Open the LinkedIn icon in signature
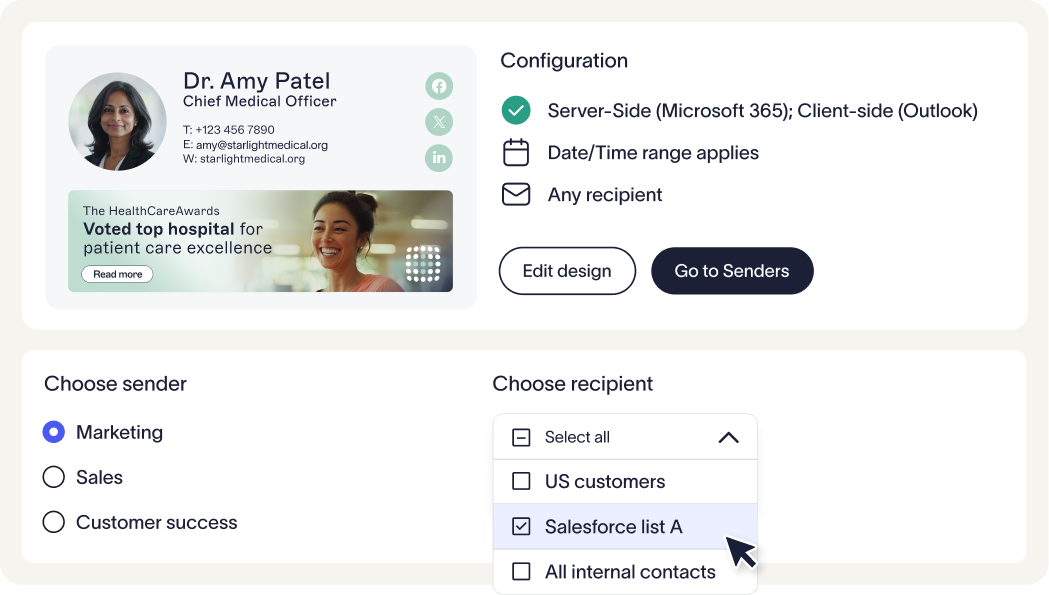The height and width of the screenshot is (595, 1049). tap(439, 158)
